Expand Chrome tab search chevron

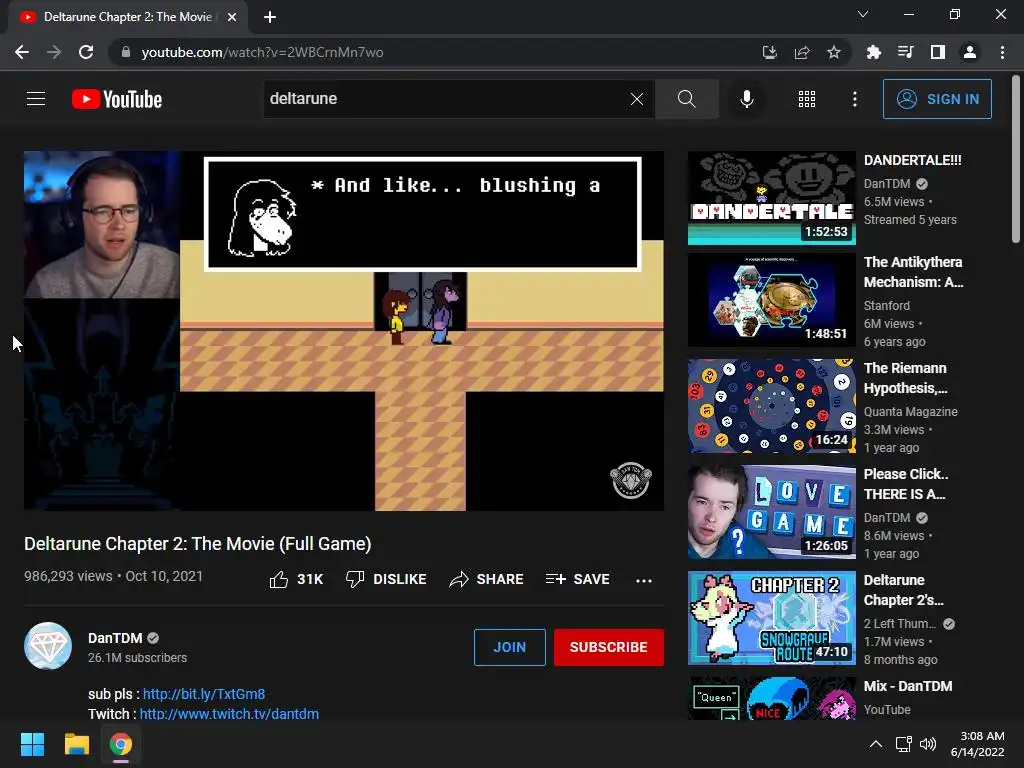click(863, 14)
